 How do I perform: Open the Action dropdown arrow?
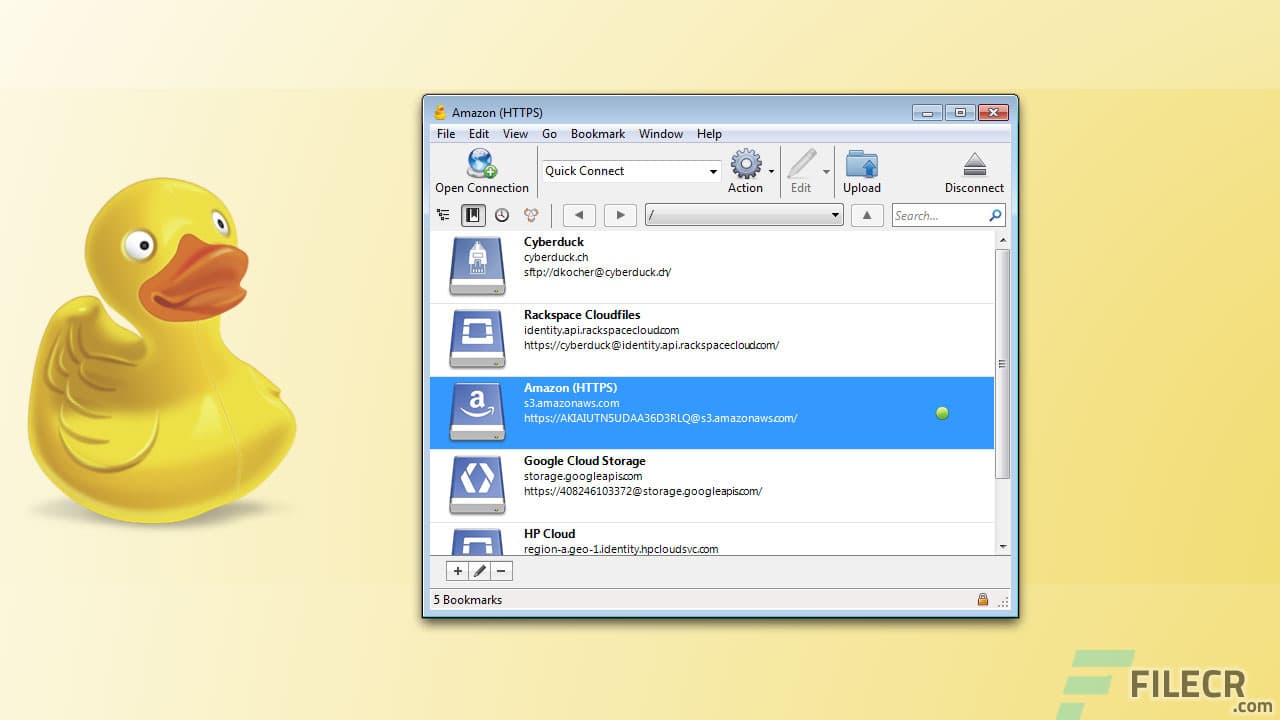tap(771, 171)
